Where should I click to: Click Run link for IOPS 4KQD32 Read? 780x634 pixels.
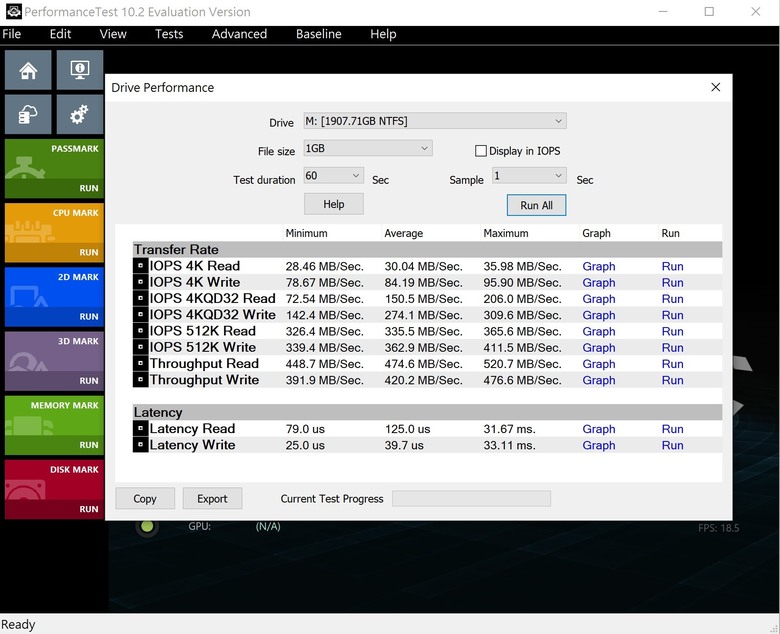673,298
